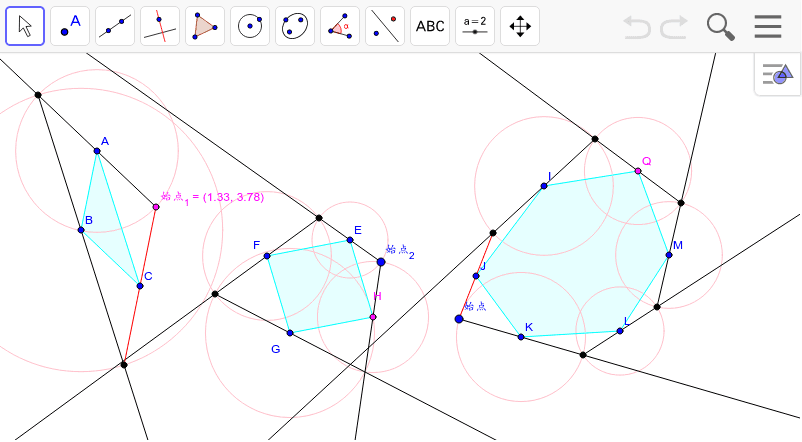The height and width of the screenshot is (442, 802).
Task: Select the Polygon tool
Action: pos(205,26)
